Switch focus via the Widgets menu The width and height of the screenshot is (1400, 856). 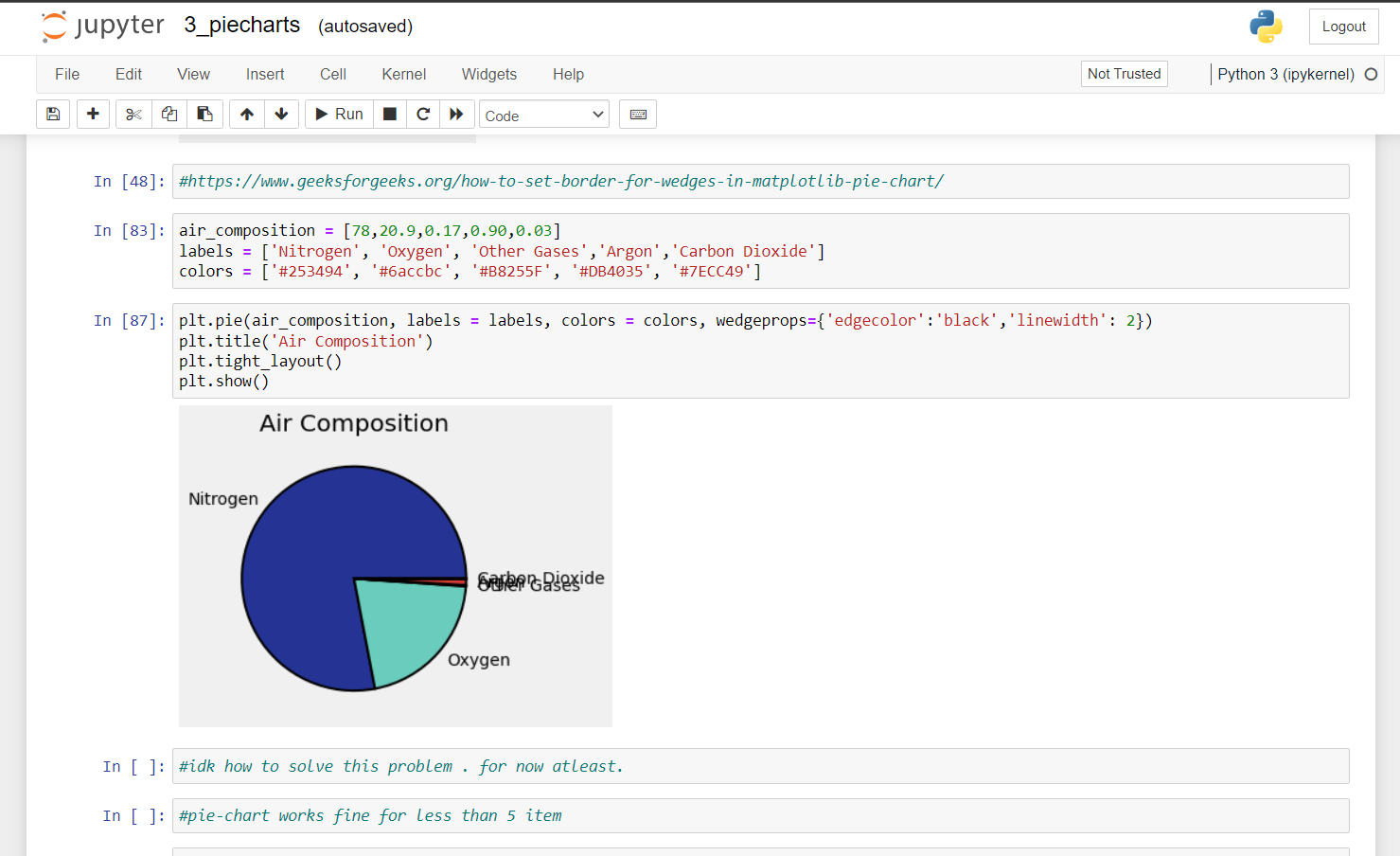pos(488,74)
